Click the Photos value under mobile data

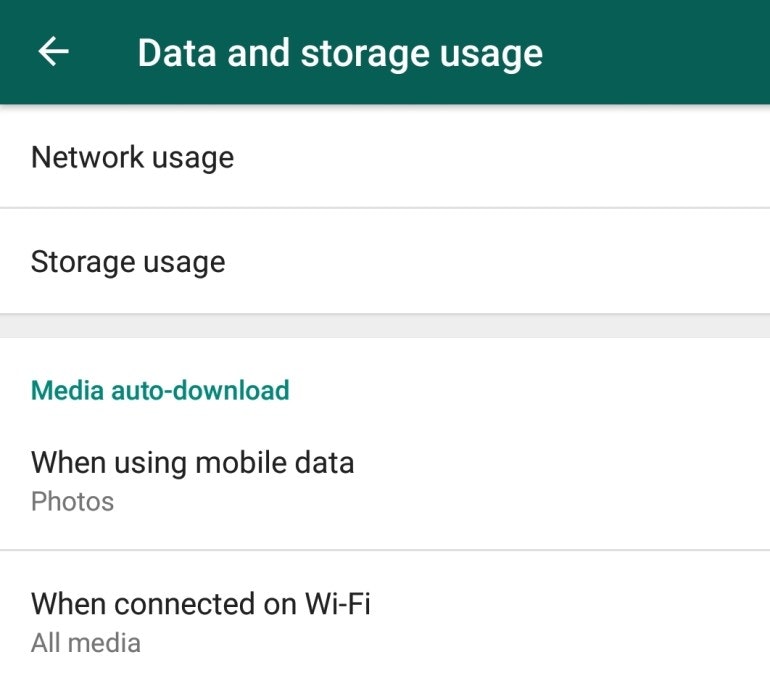pos(72,501)
